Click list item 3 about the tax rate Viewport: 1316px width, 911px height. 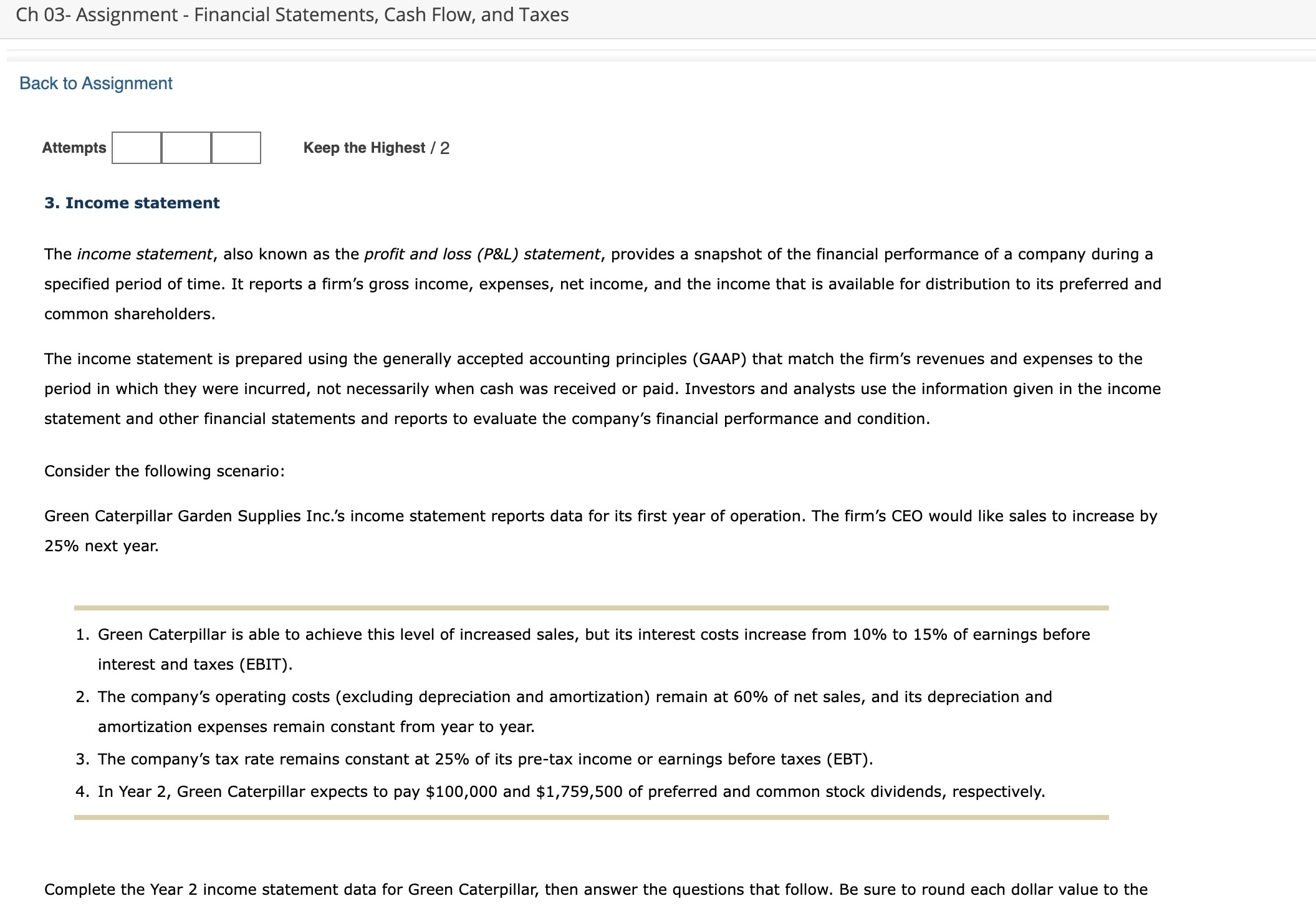tap(474, 759)
